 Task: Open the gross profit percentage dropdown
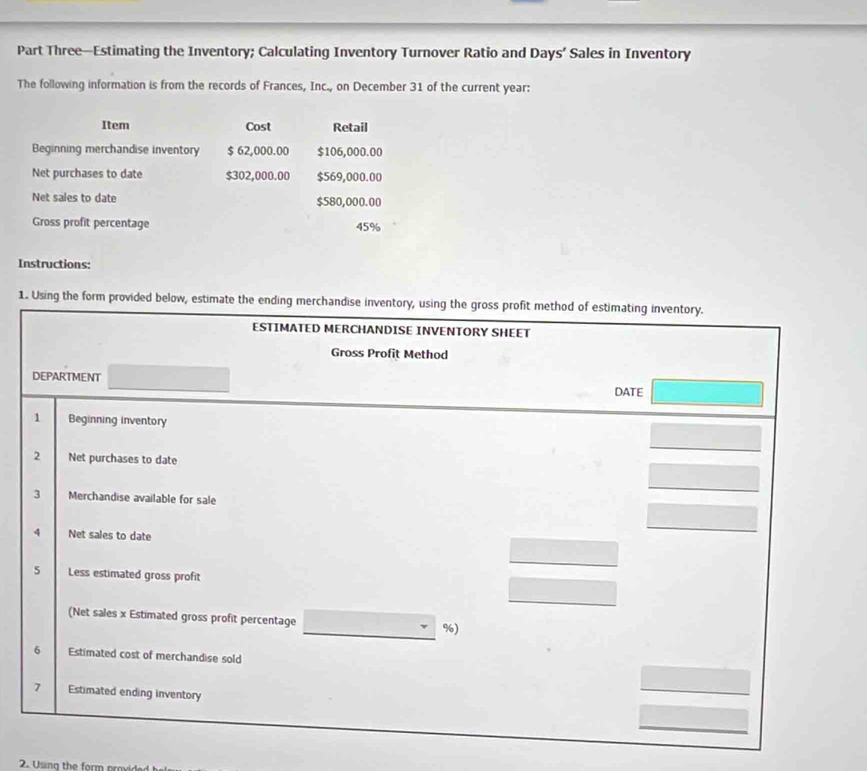[369, 624]
